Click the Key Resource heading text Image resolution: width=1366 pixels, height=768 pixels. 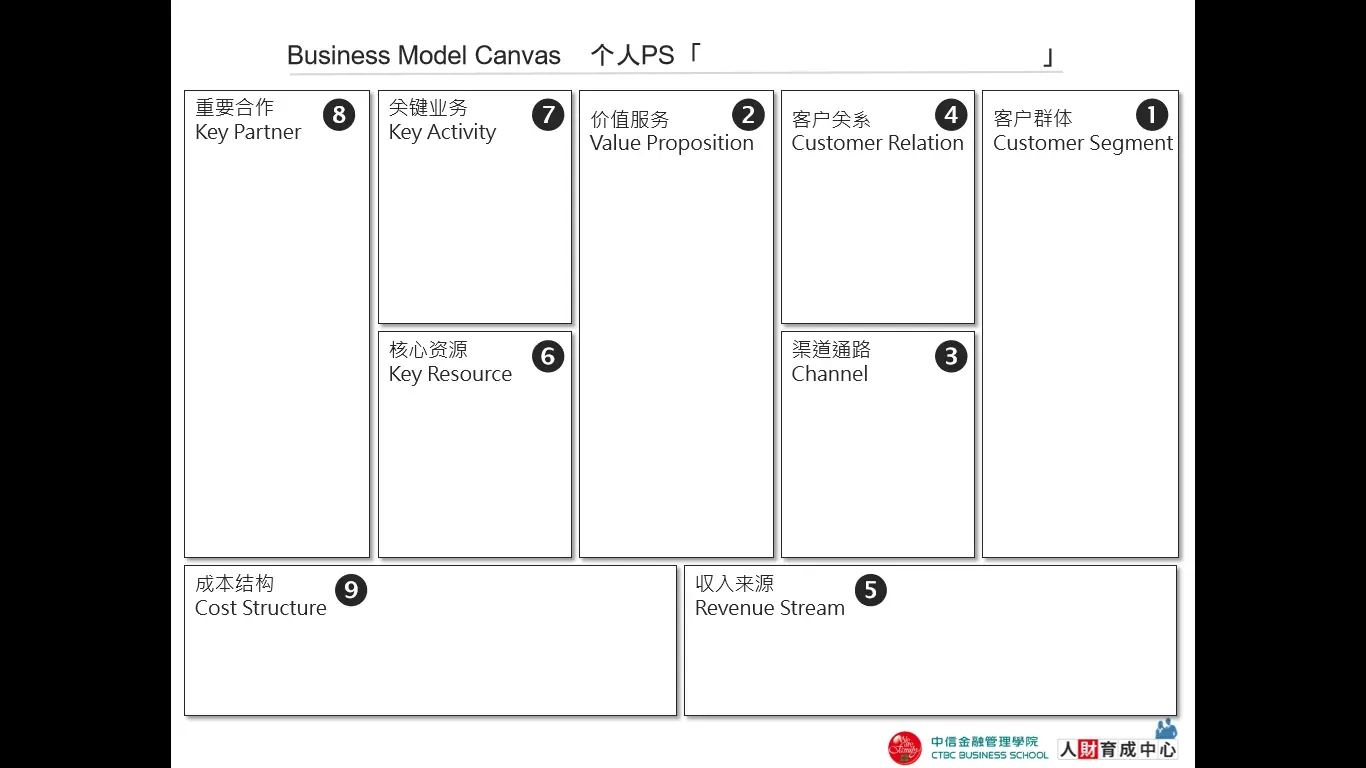point(450,362)
